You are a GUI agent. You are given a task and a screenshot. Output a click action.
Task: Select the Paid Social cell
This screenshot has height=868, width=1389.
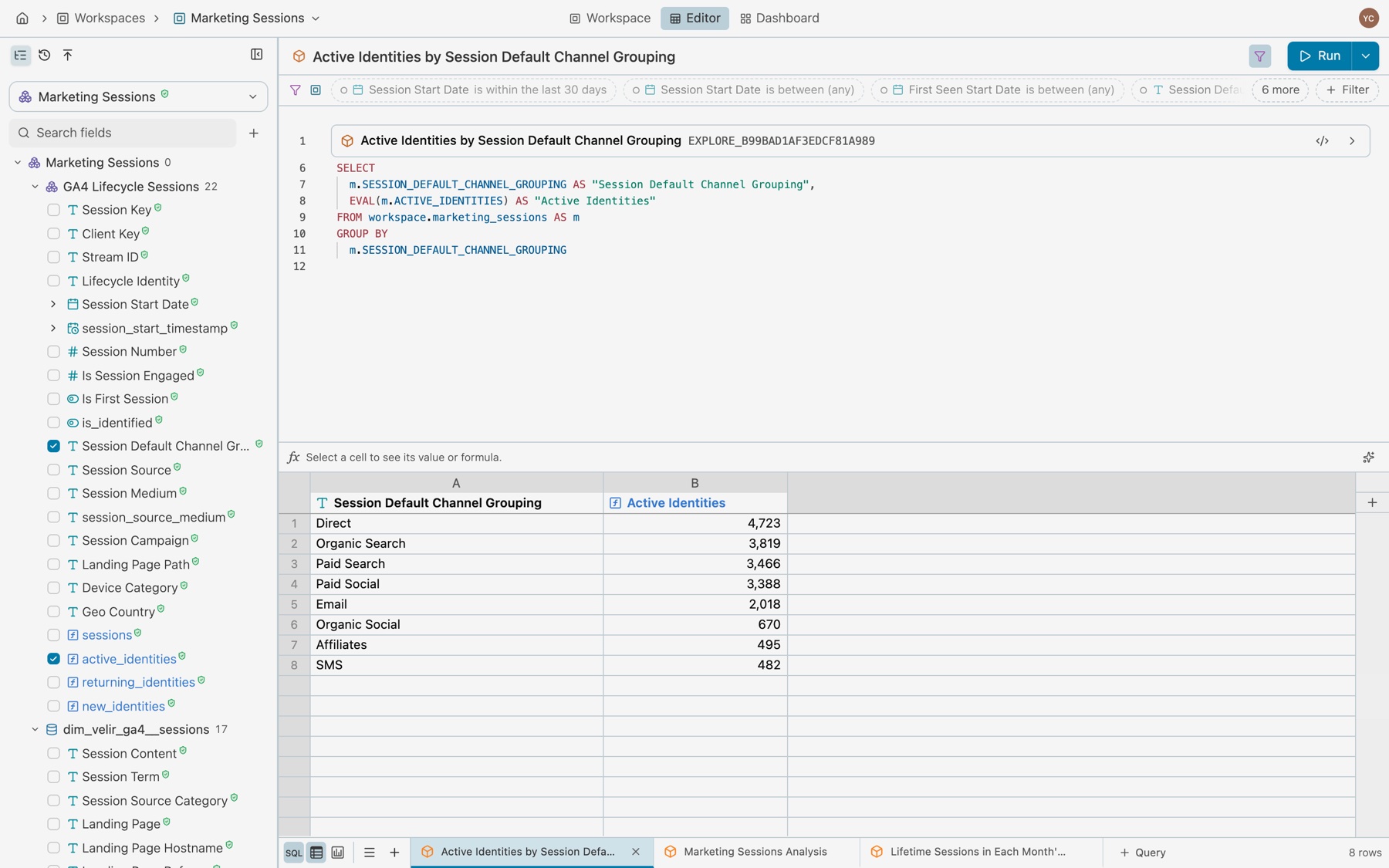point(456,584)
